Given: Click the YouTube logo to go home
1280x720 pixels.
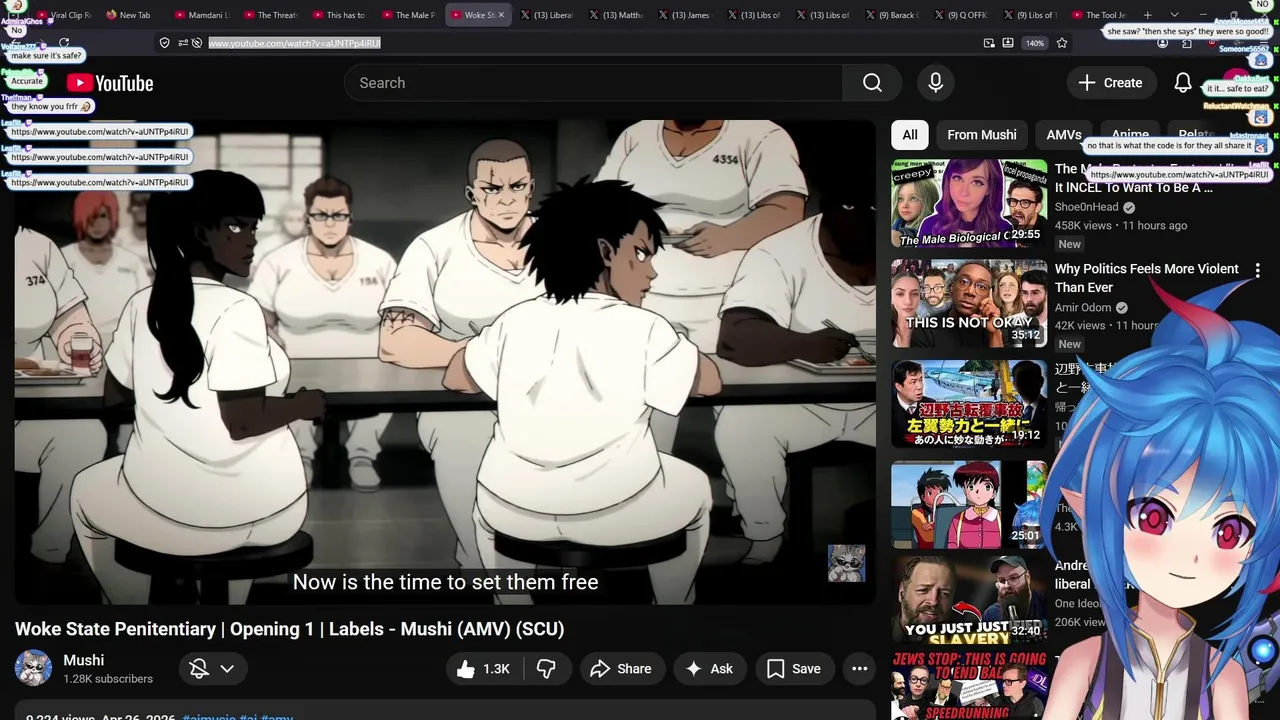Looking at the screenshot, I should 110,83.
